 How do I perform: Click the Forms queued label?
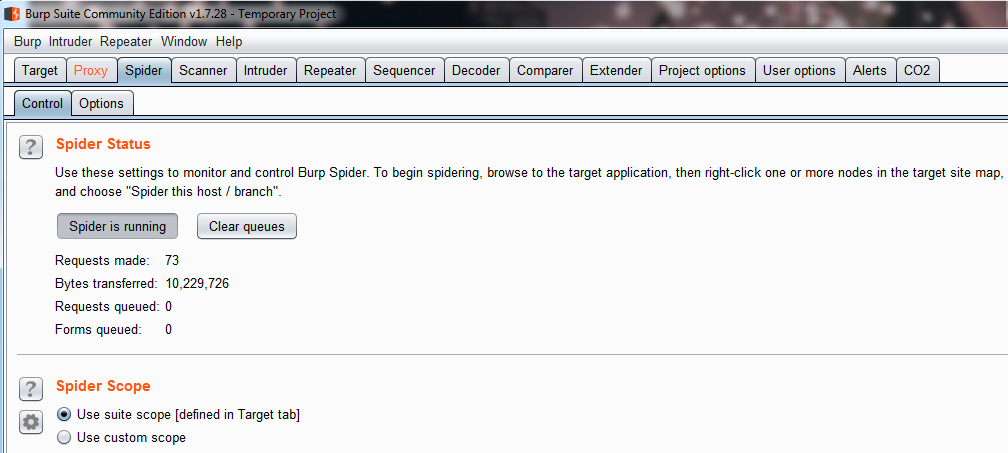click(98, 330)
